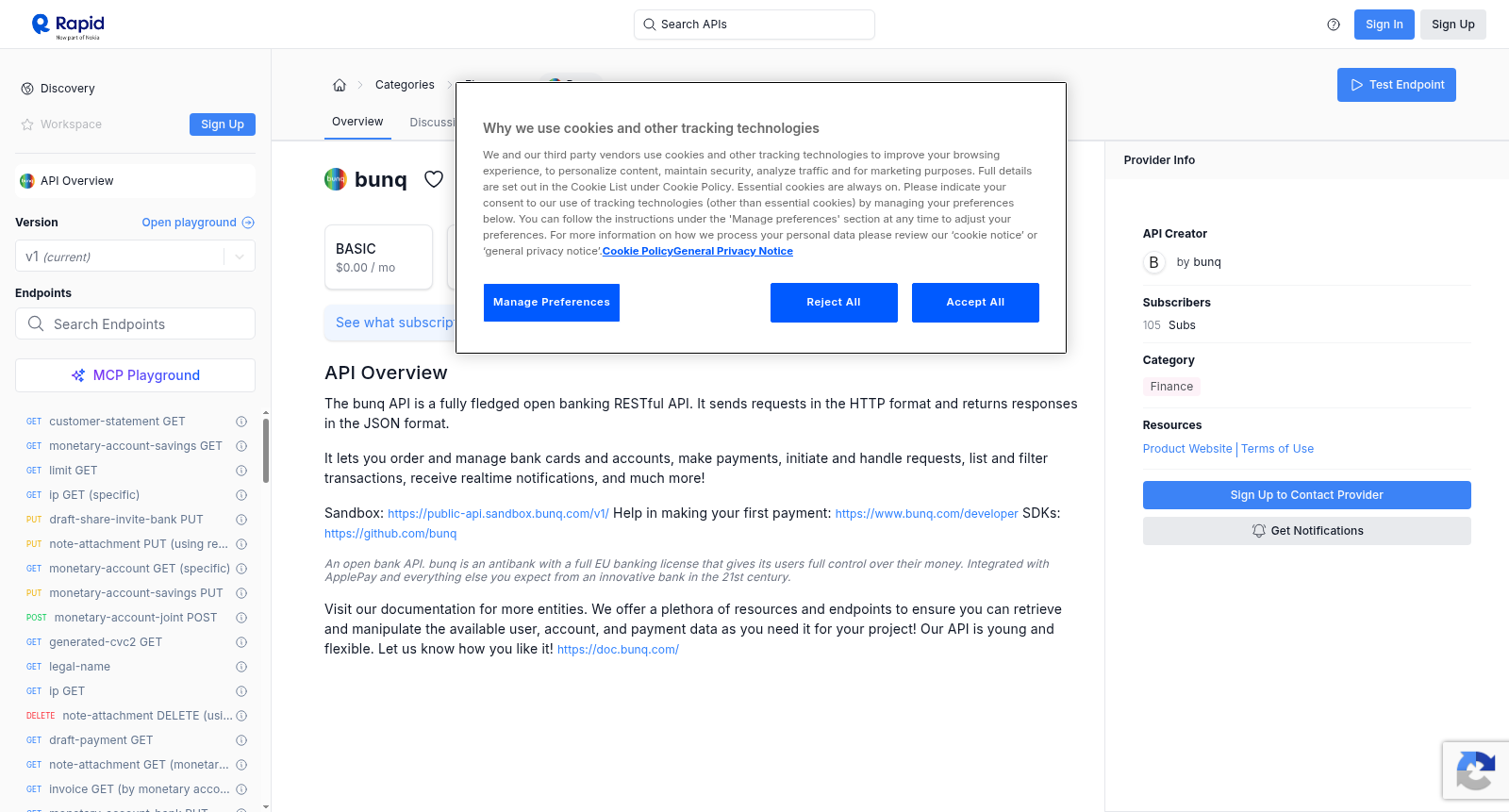Open info icon for monetary-account-savings PUT
The height and width of the screenshot is (812, 1509).
(241, 593)
